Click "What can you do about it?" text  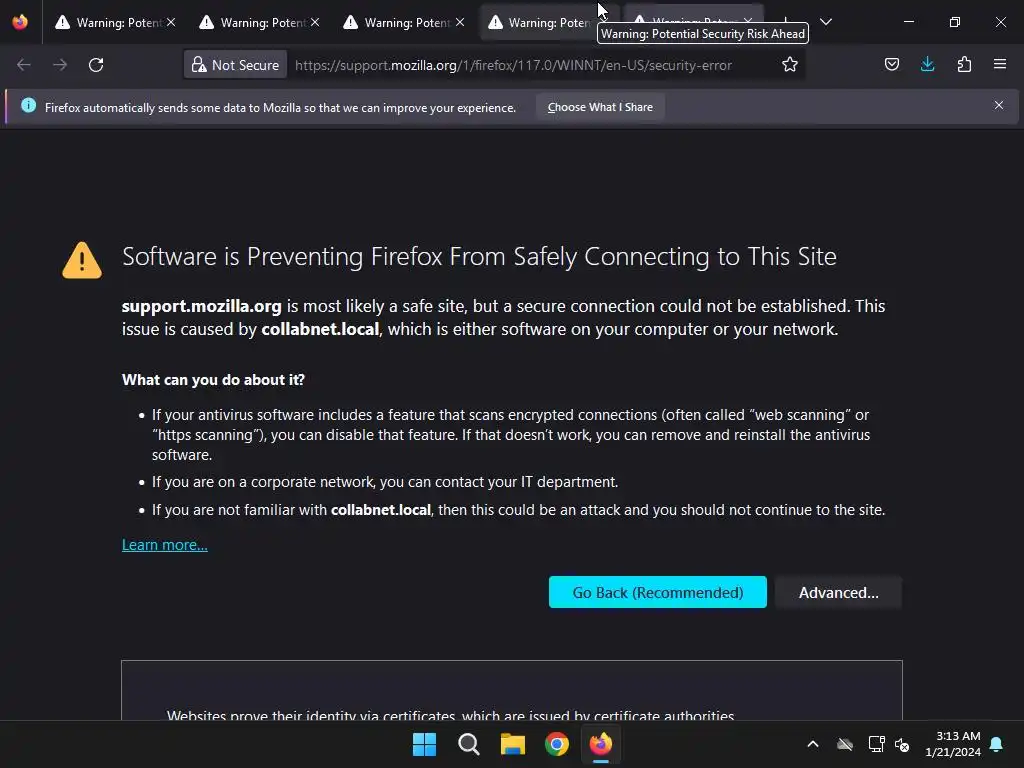213,379
